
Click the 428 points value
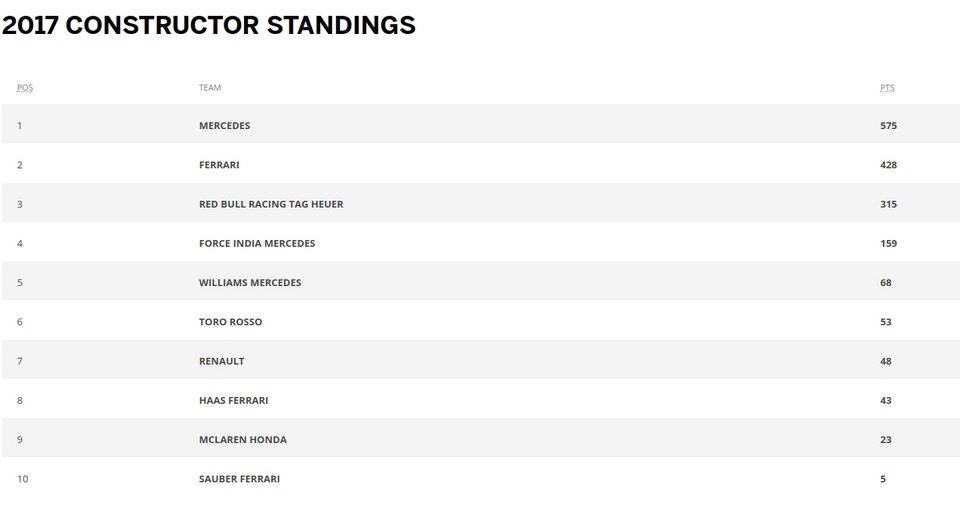point(888,165)
